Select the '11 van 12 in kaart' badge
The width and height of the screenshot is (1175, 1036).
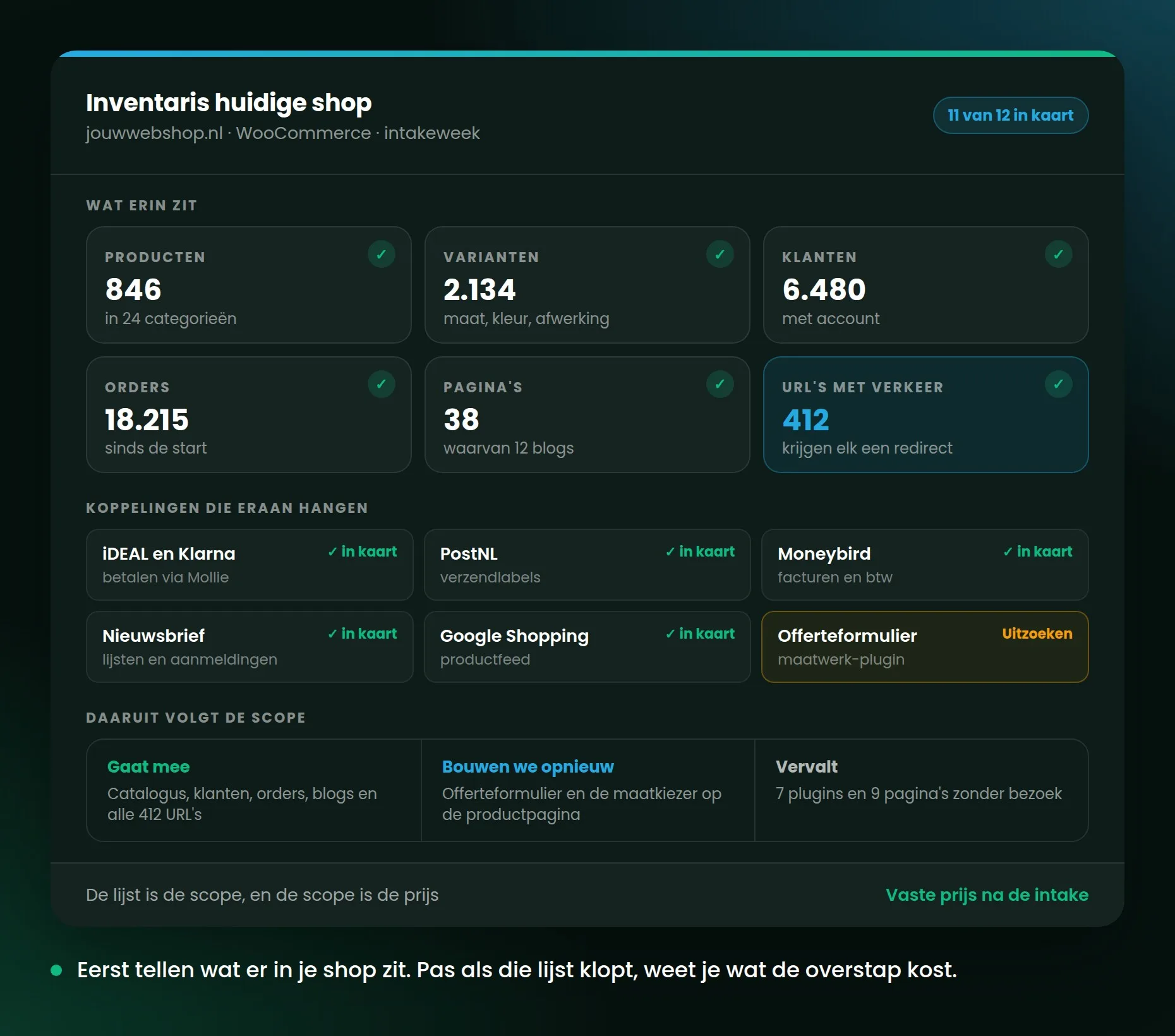[x=1011, y=115]
